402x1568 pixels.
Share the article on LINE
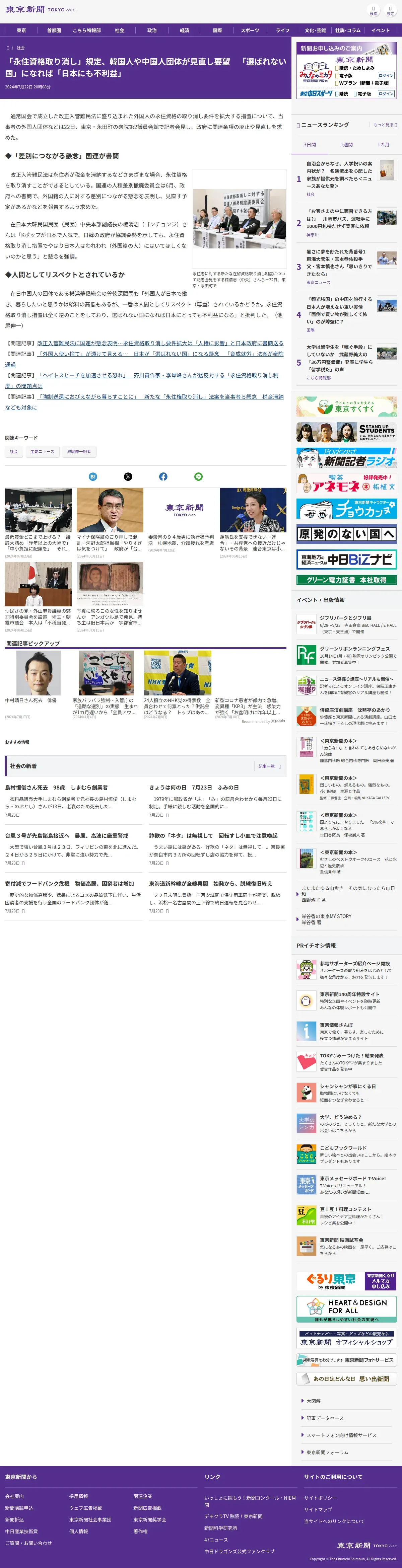coord(199,476)
